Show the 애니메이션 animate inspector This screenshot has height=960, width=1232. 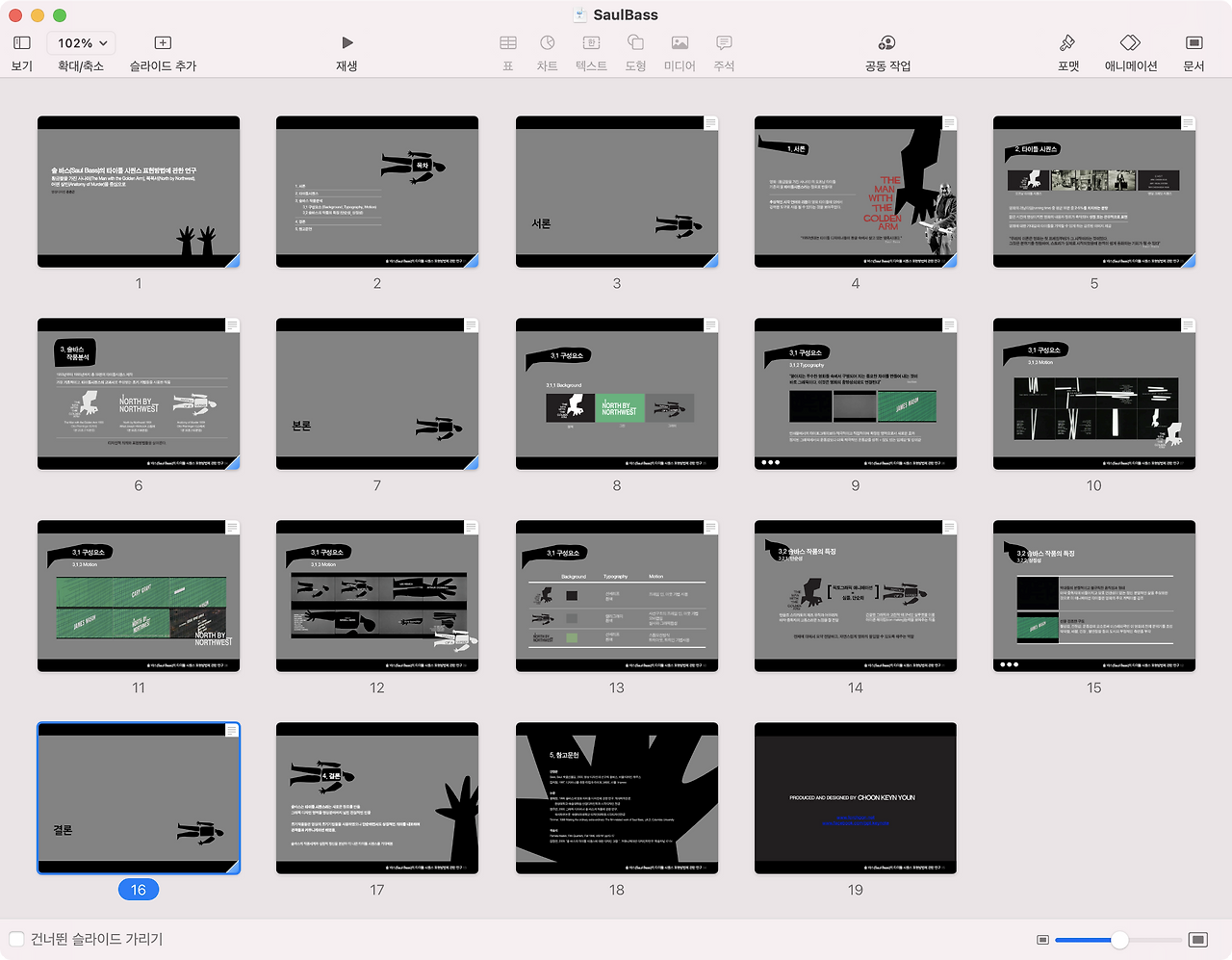click(x=1131, y=43)
